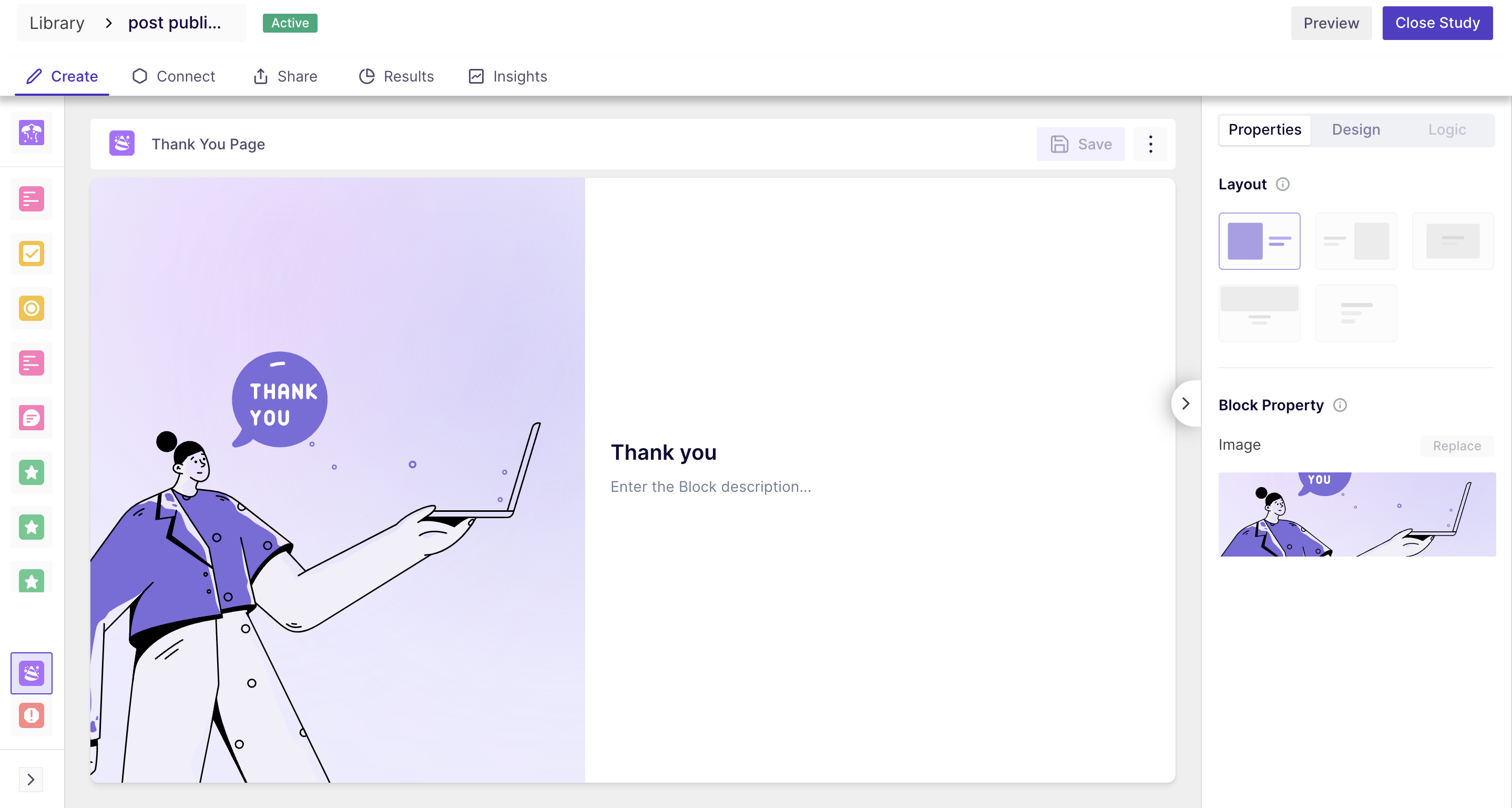Click the Thank You Page block title
This screenshot has width=1512, height=808.
(208, 144)
